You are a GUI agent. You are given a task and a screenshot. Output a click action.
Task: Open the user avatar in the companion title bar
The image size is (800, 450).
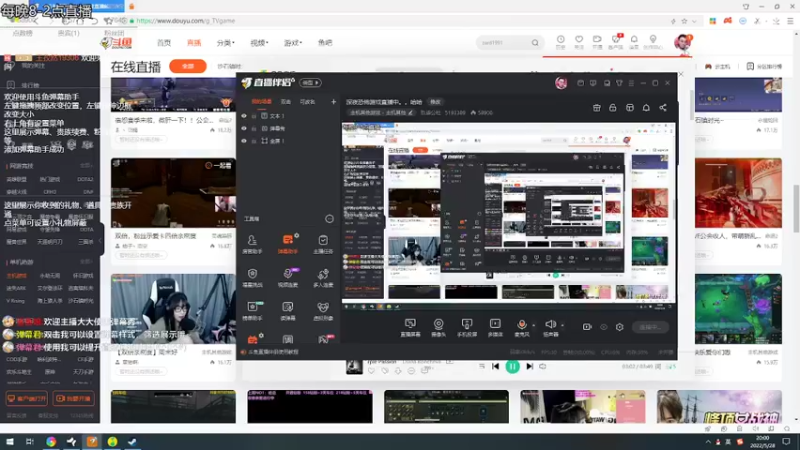point(561,83)
